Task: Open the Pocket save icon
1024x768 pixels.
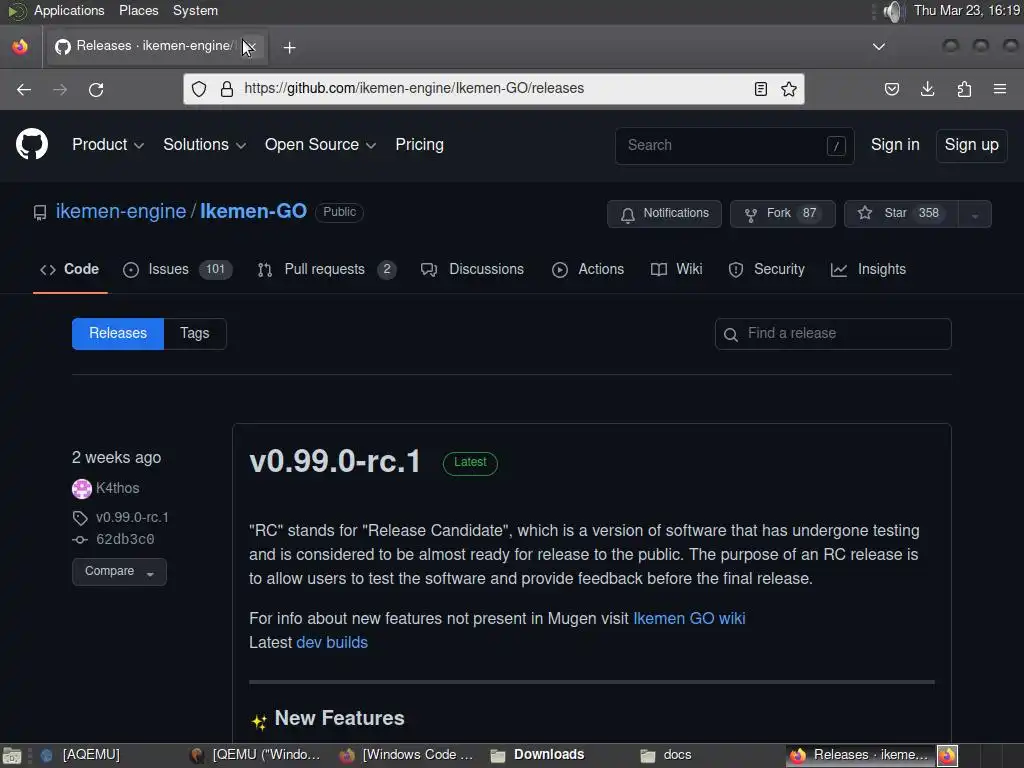Action: coord(891,89)
